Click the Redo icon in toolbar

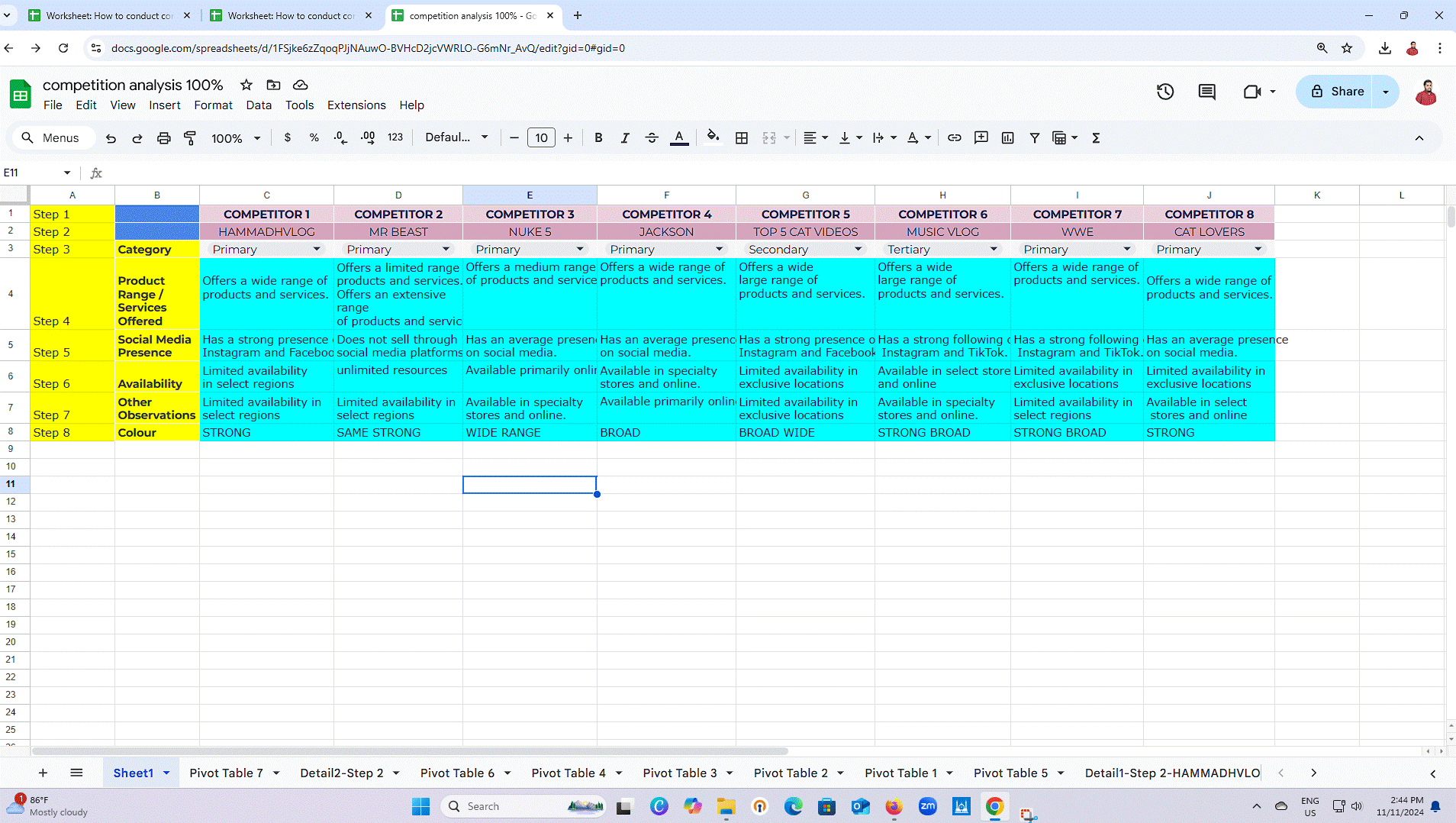[x=137, y=138]
